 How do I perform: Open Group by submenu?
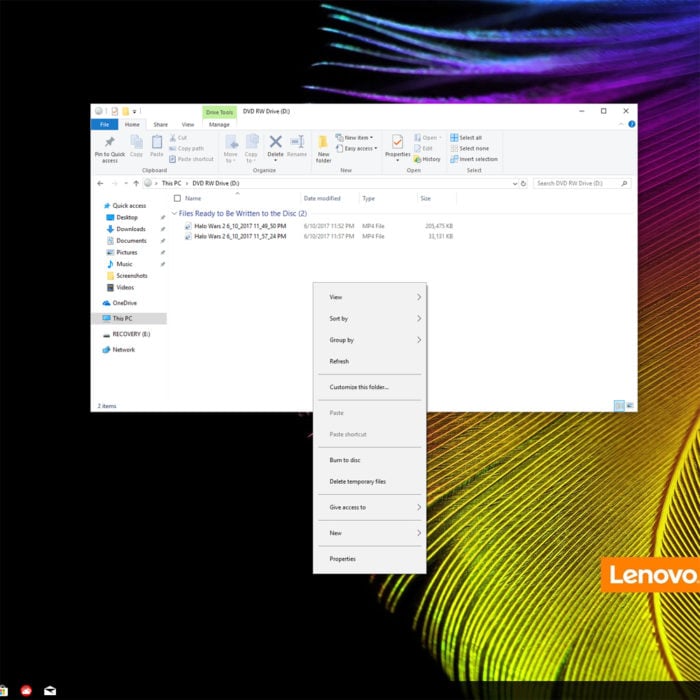[x=370, y=340]
